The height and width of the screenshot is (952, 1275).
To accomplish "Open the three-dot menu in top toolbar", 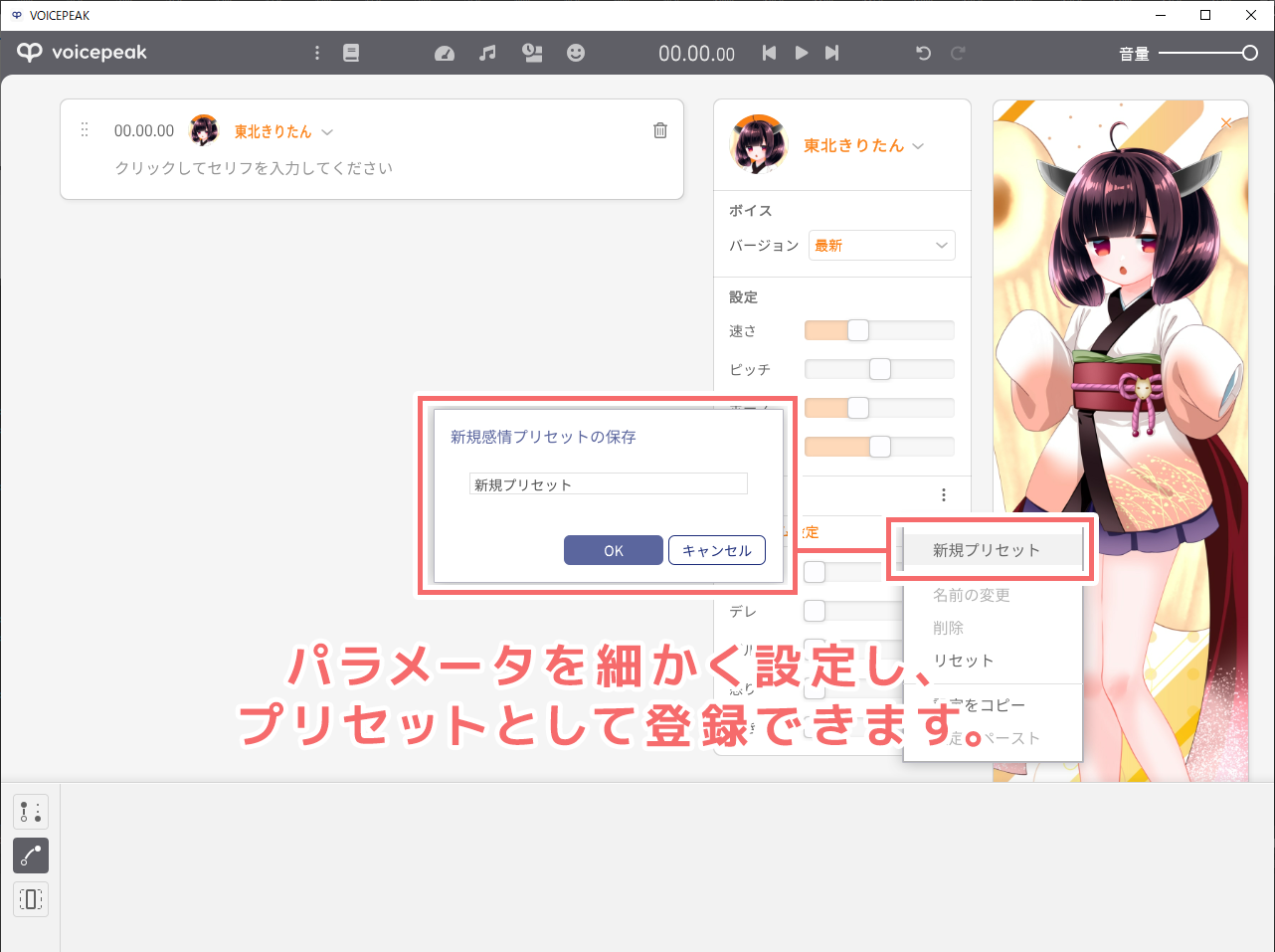I will pos(317,53).
